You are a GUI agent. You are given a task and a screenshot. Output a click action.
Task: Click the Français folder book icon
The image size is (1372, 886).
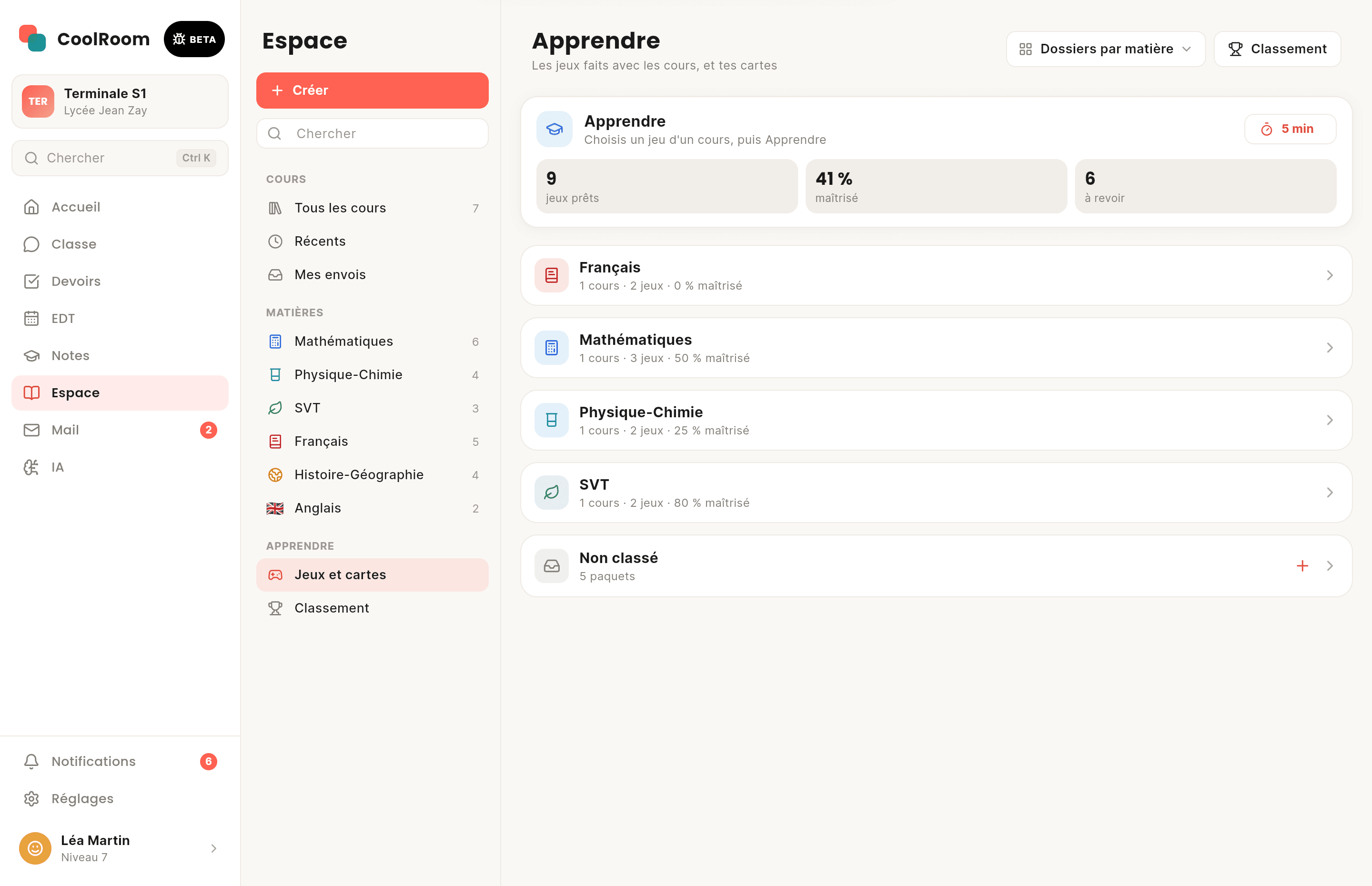[x=551, y=275]
